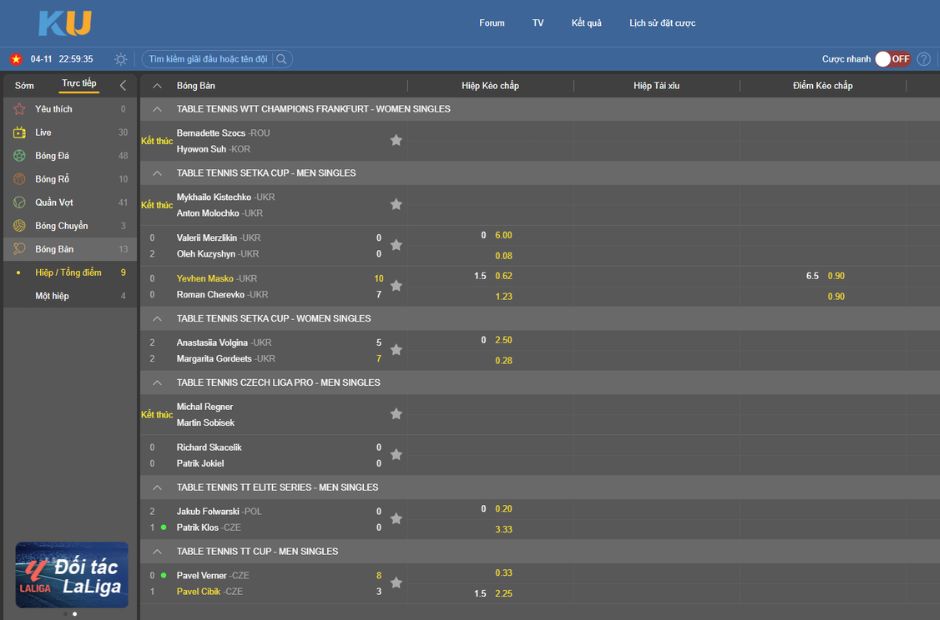Favorite the Richard Skacelik match star

(396, 455)
